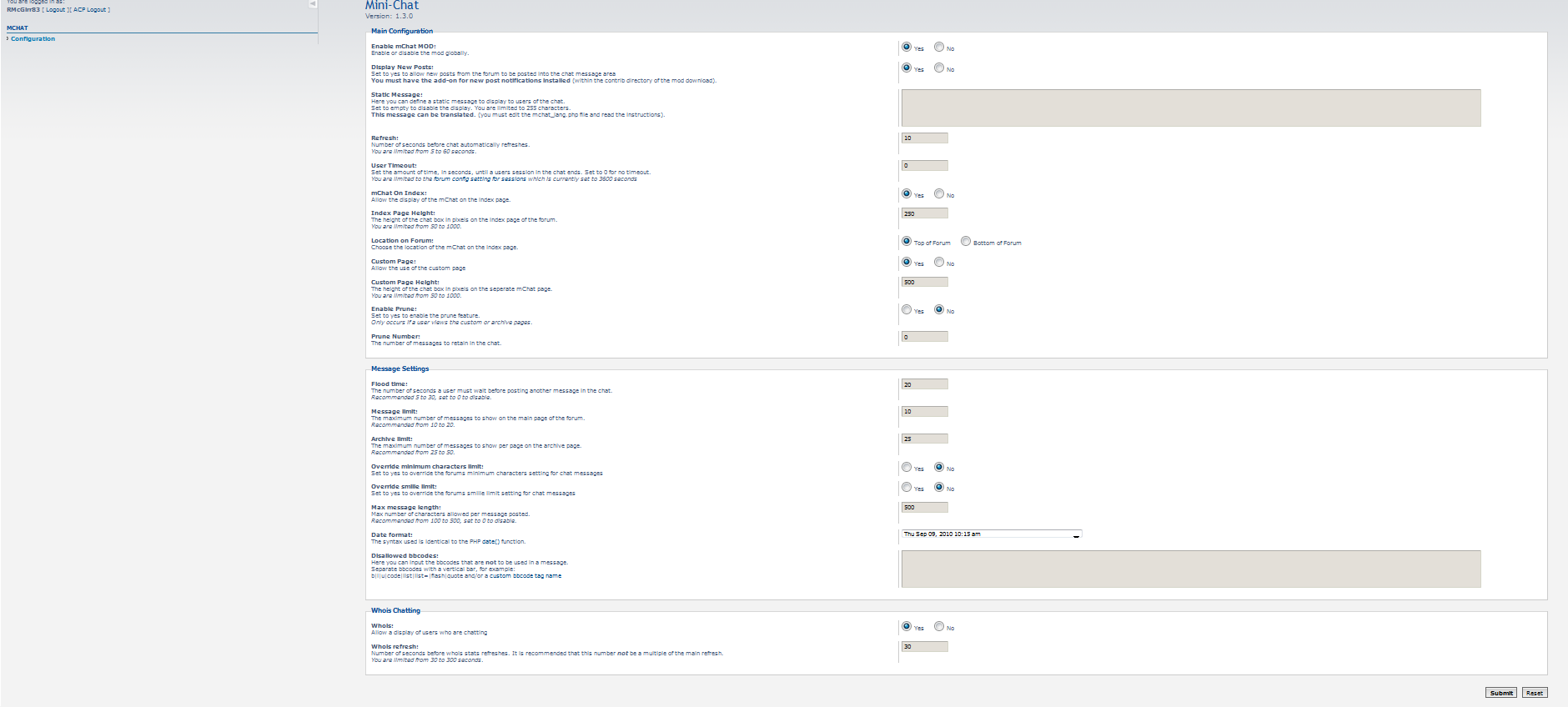Enable Prune by selecting Yes
This screenshot has height=707, width=1568.
[907, 310]
